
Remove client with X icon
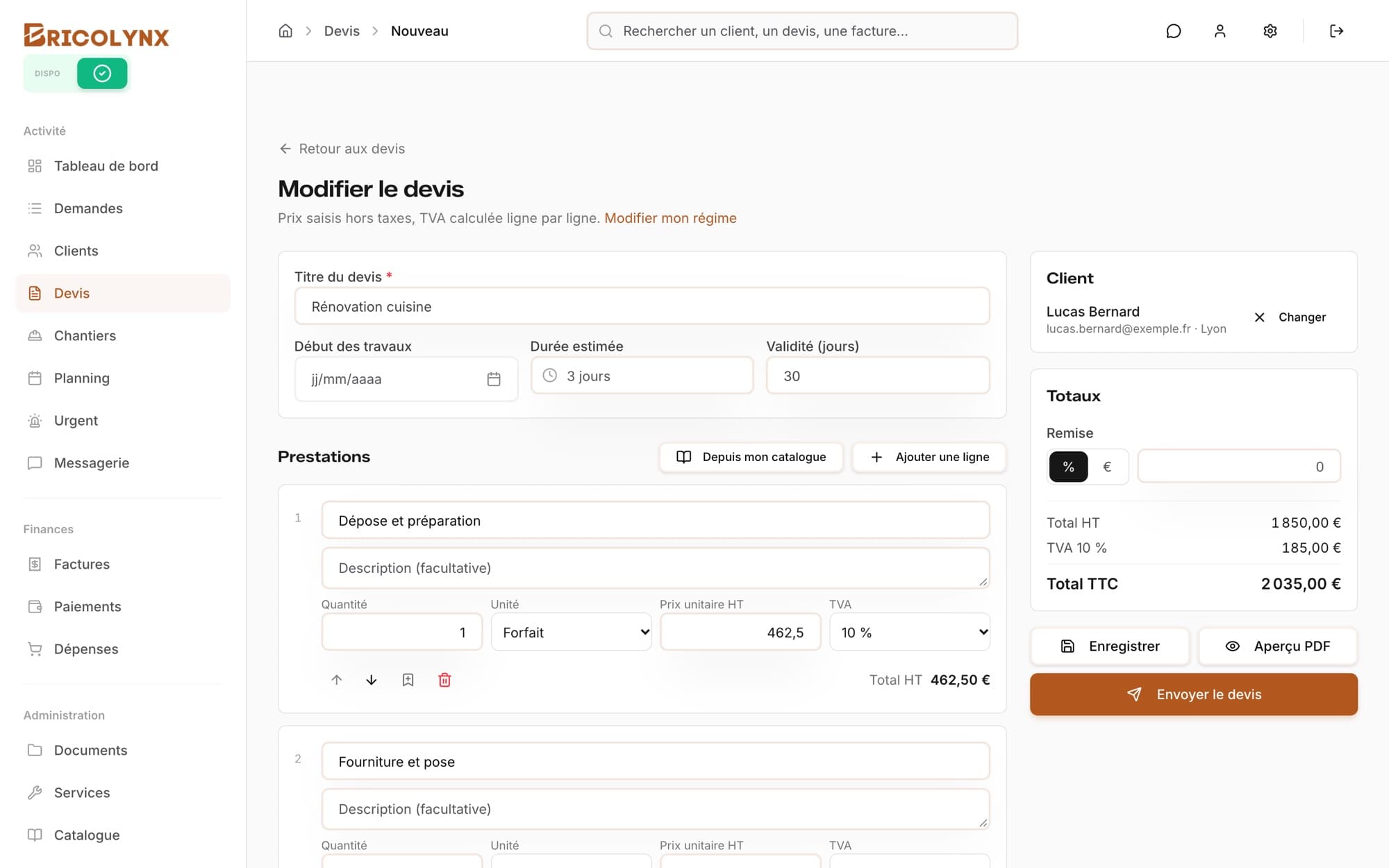coord(1259,317)
